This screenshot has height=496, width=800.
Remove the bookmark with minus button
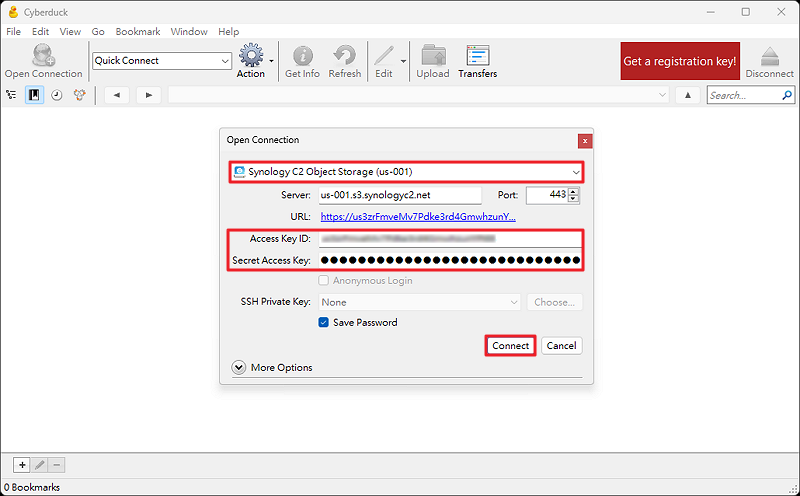tap(57, 465)
